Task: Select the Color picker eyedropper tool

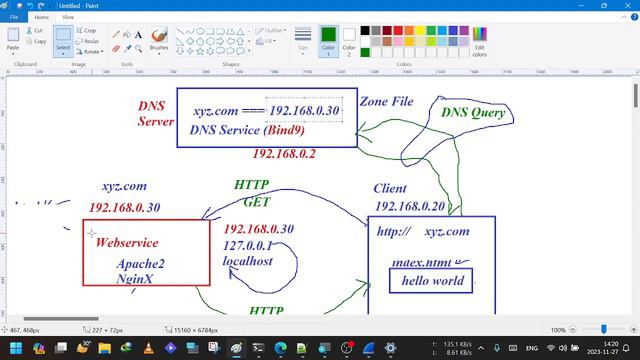Action: point(127,49)
